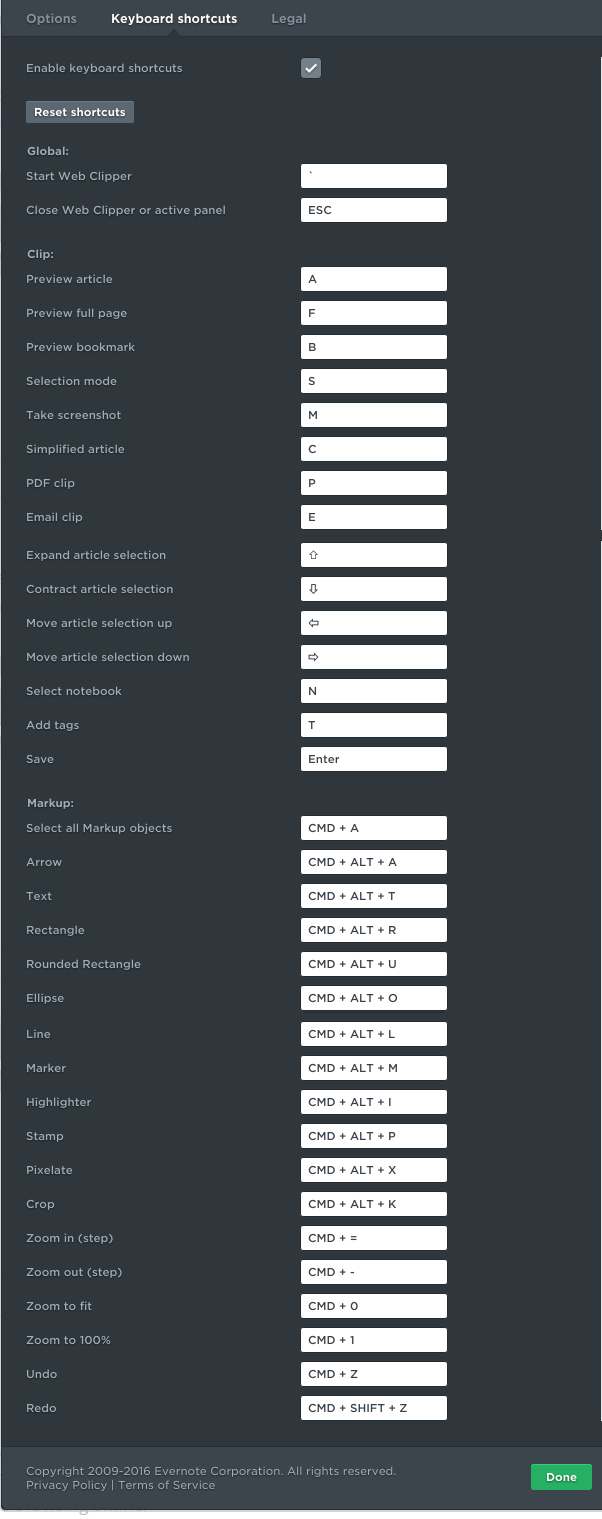Click the Highlighter shortcut field
Viewport: 602px width, 1519px height.
373,1102
